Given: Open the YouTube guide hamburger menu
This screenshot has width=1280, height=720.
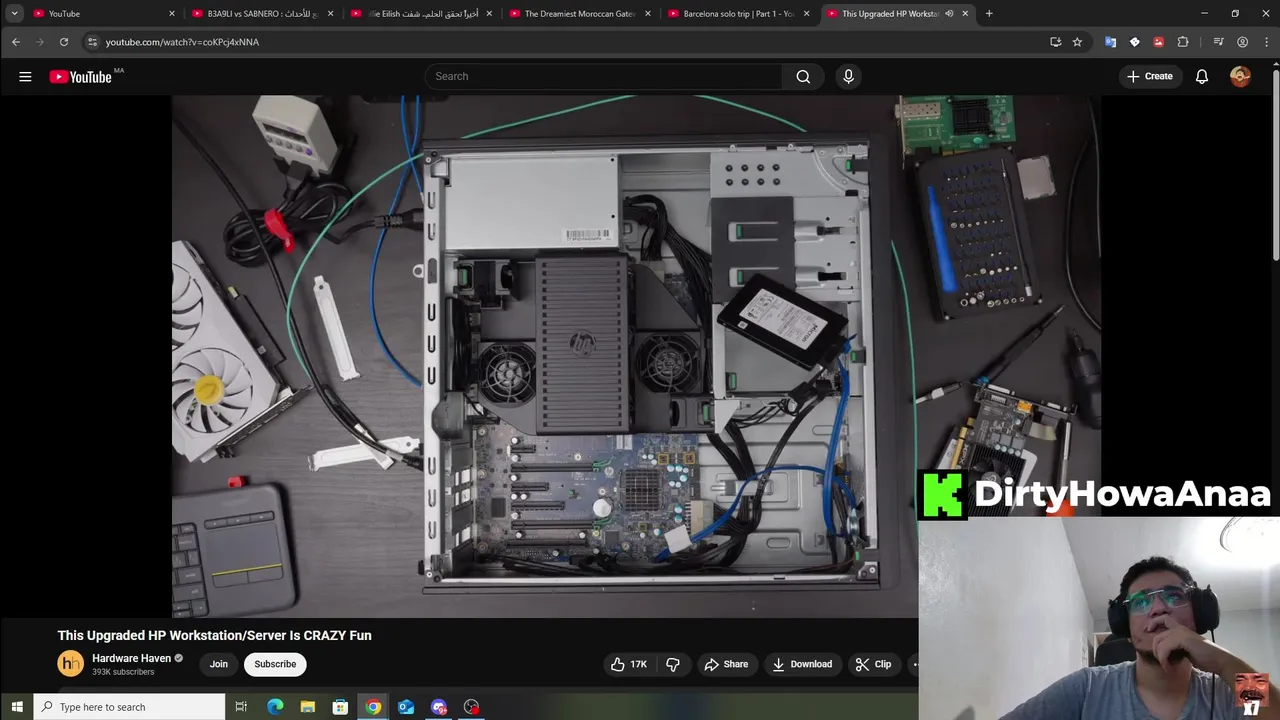Looking at the screenshot, I should click(25, 76).
